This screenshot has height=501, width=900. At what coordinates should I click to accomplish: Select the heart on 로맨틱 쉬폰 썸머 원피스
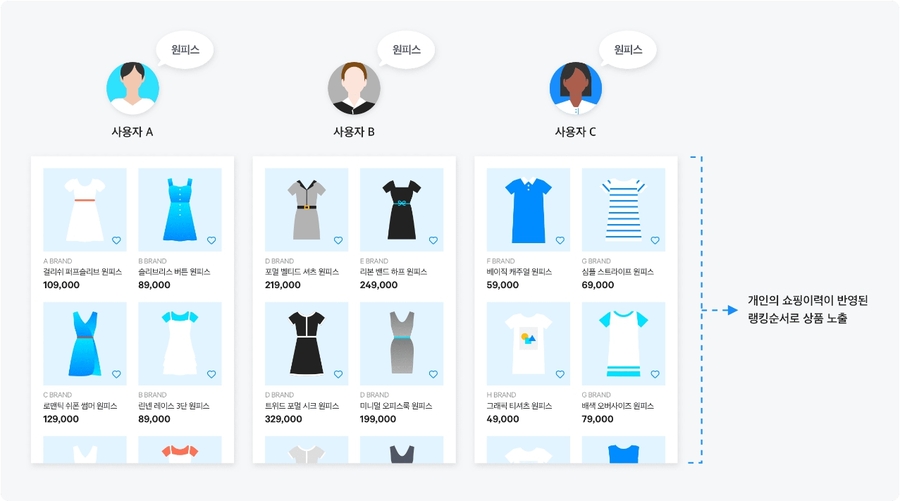pos(117,374)
